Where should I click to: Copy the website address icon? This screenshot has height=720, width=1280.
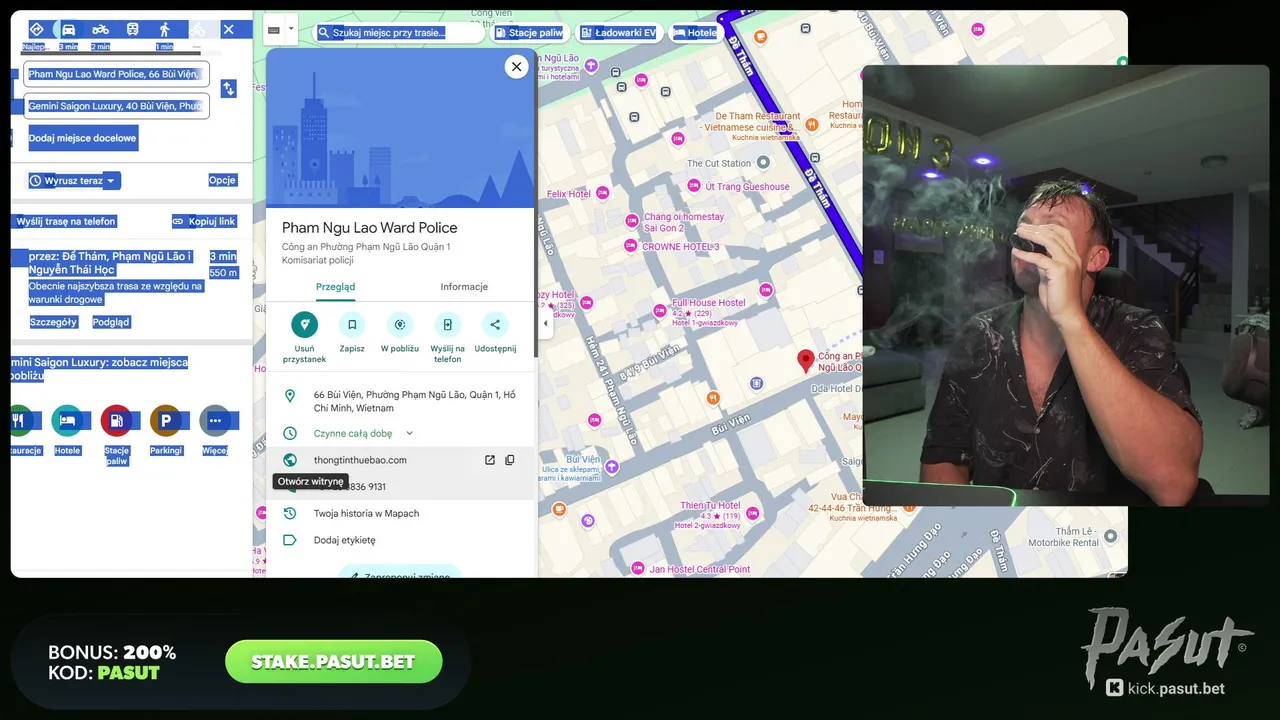pyautogui.click(x=510, y=460)
